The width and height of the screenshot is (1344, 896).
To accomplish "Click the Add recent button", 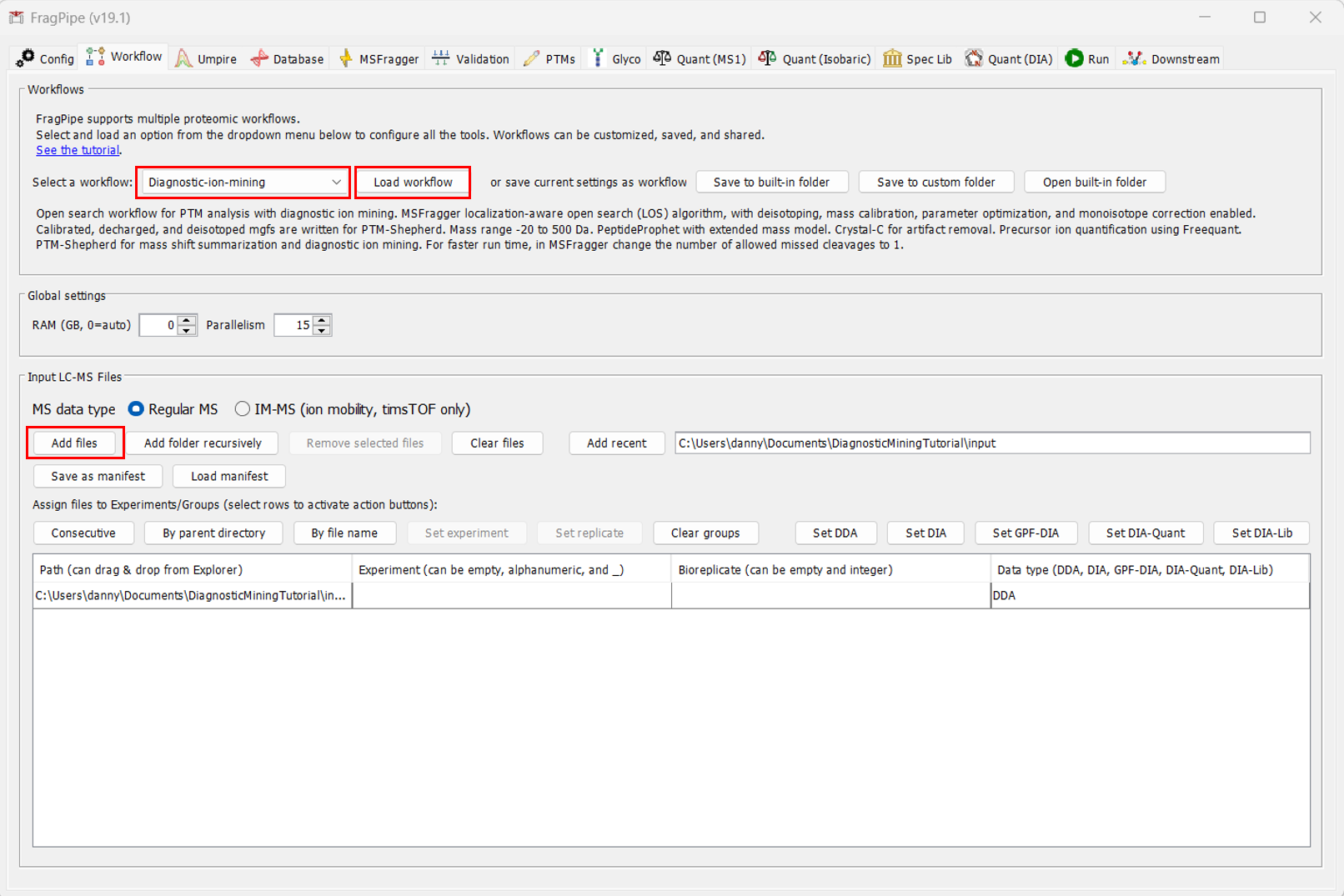I will pyautogui.click(x=616, y=443).
